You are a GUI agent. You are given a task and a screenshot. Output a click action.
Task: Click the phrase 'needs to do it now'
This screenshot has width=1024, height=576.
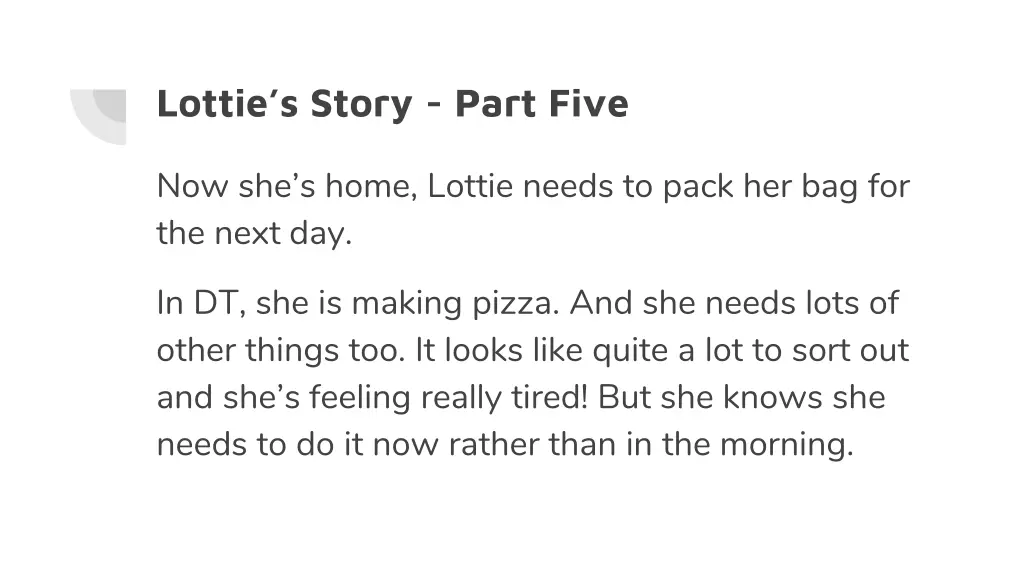(x=298, y=445)
